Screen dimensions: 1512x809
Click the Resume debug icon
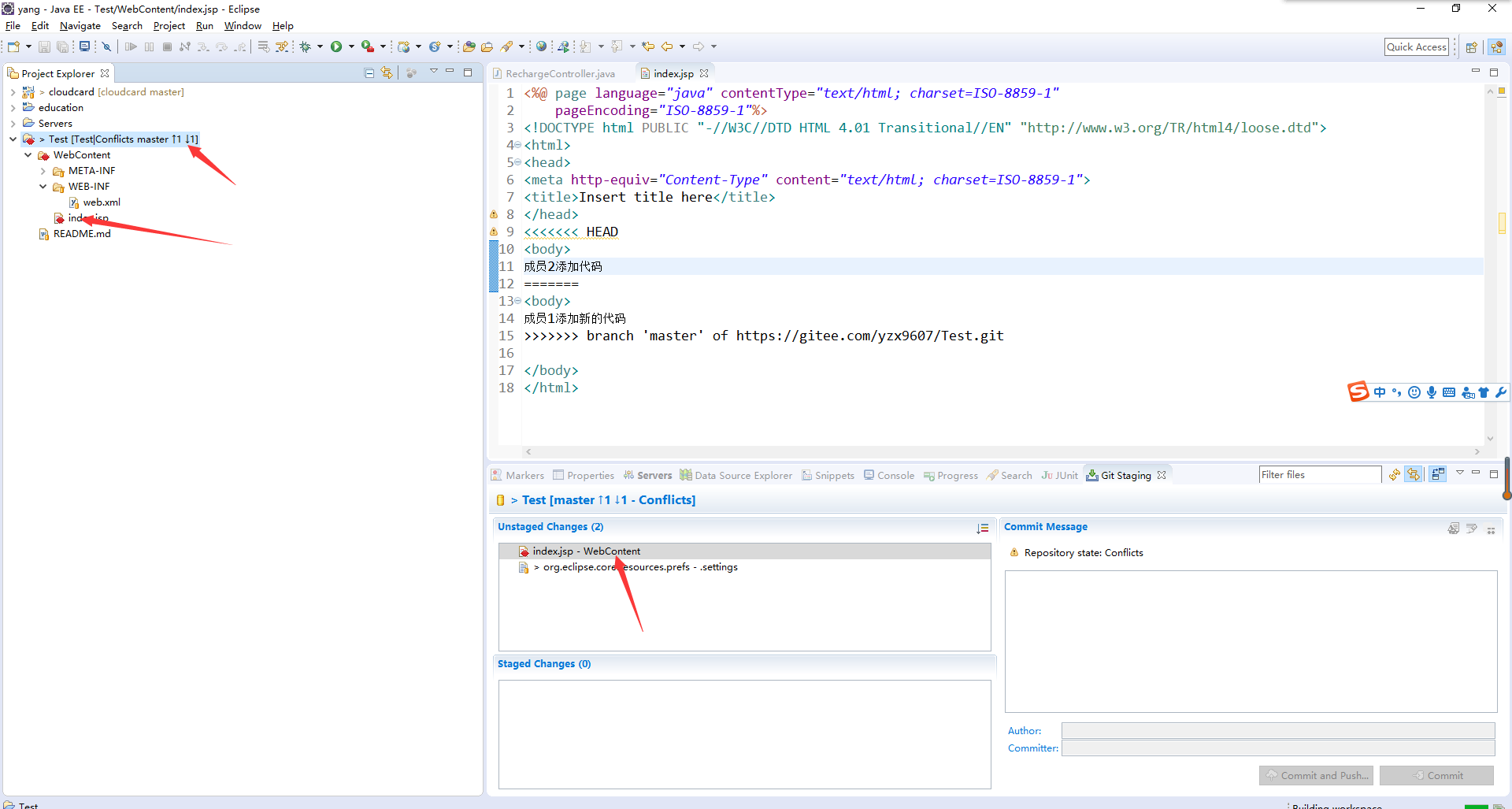(x=131, y=46)
